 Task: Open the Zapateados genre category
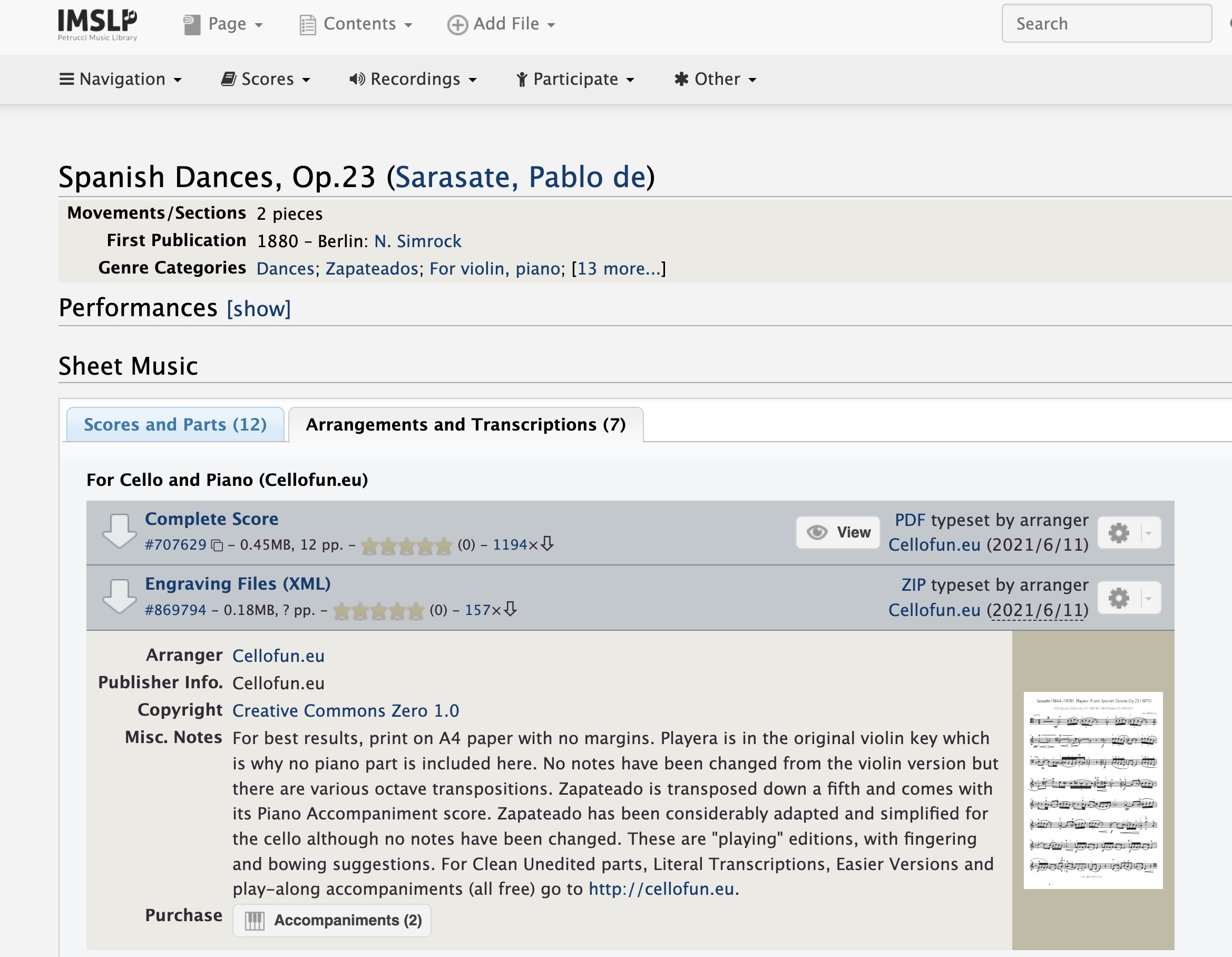pyautogui.click(x=371, y=269)
